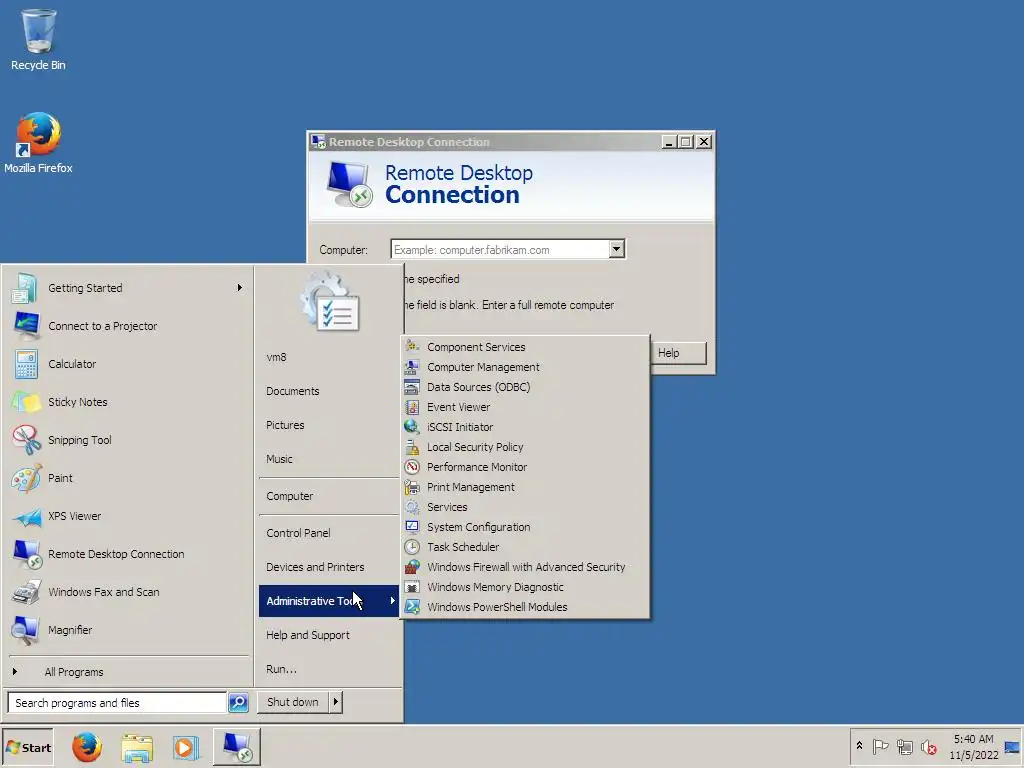
Task: Open Data Sources (ODBC) icon
Action: click(411, 387)
